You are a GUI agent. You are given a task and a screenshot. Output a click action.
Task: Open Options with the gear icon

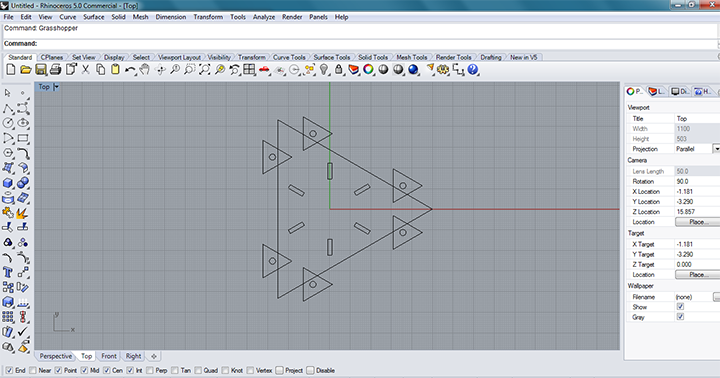[x=443, y=70]
